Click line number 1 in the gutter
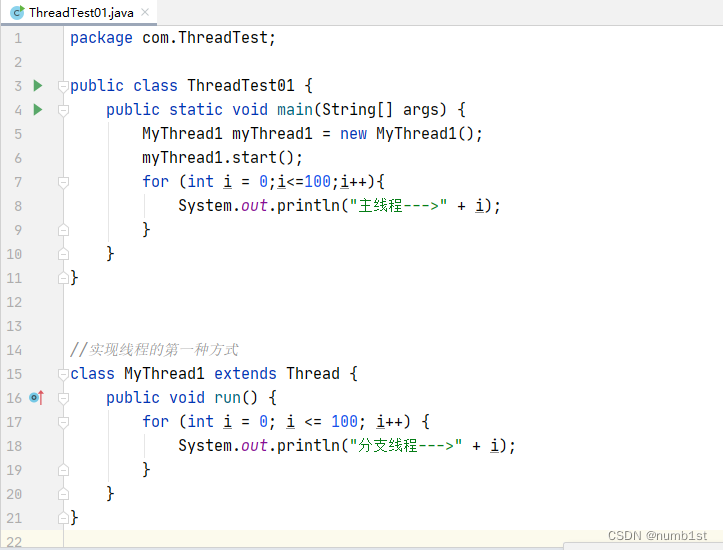The width and height of the screenshot is (723, 550). [18, 38]
